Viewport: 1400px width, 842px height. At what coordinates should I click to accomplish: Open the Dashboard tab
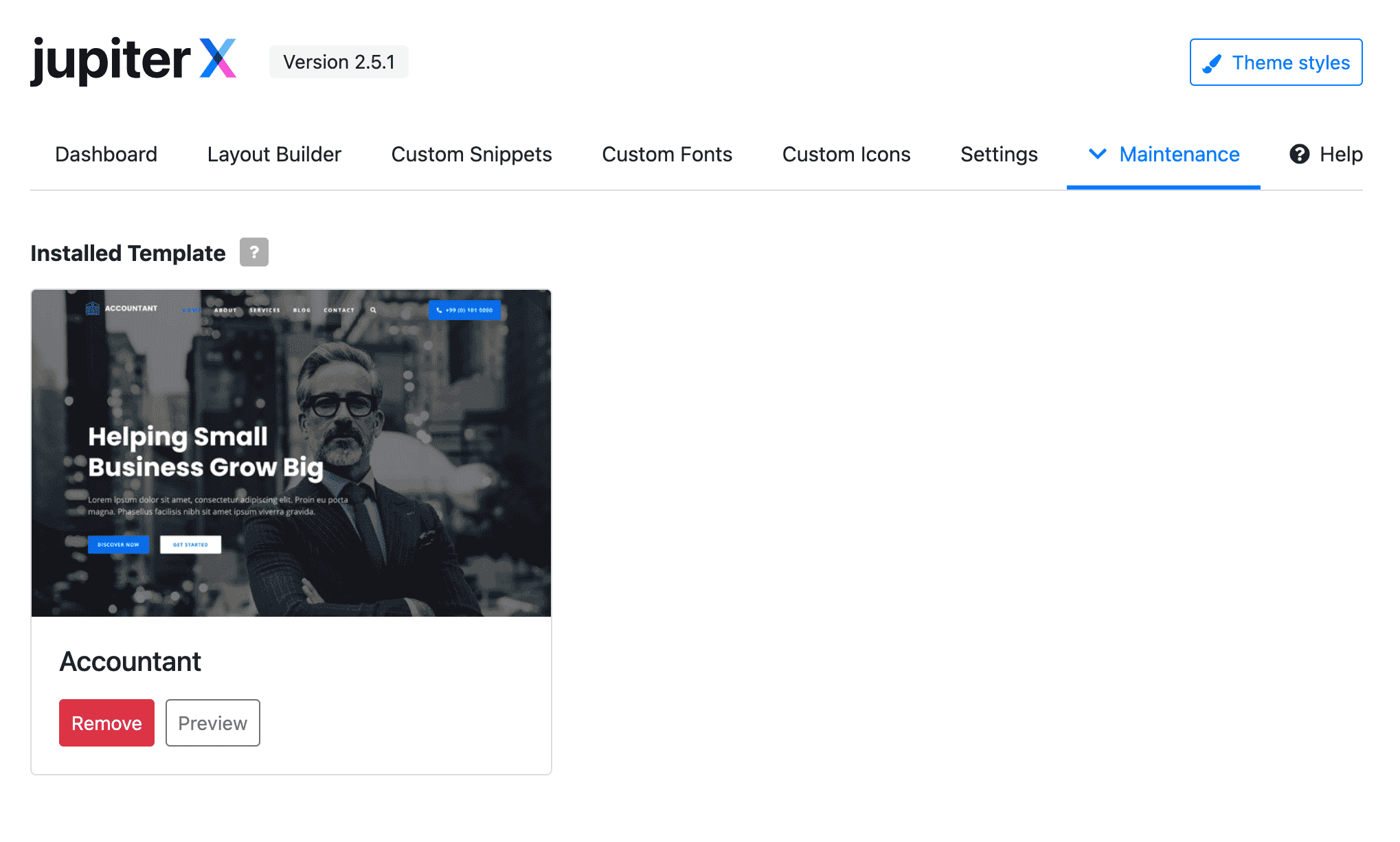(x=106, y=154)
